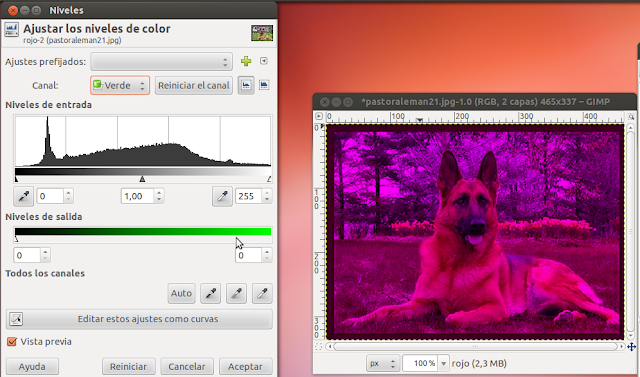Click the high input value field 255
The image size is (640, 377).
(249, 196)
